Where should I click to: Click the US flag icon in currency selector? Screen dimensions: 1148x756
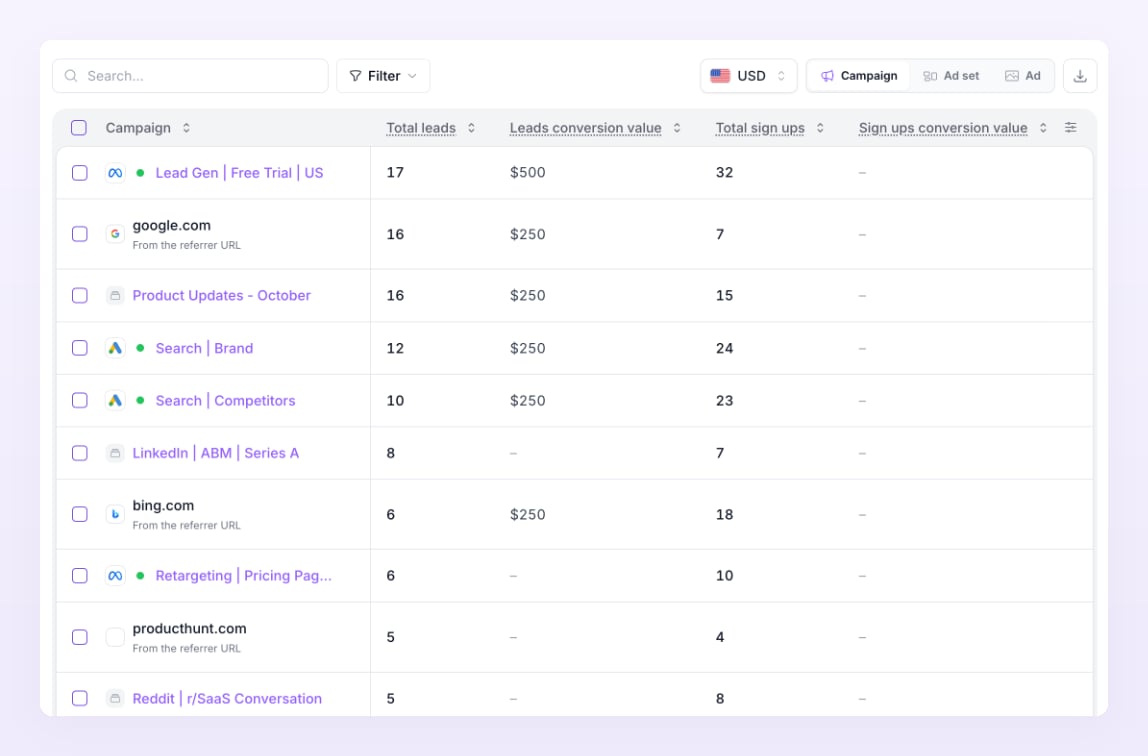[720, 76]
